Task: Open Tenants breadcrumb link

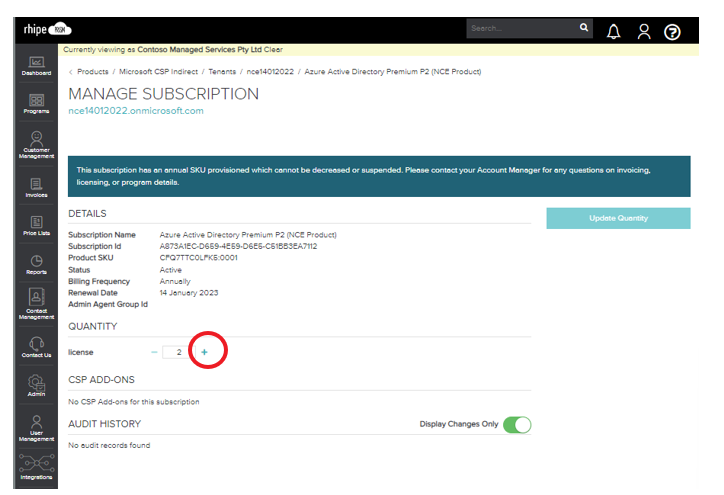Action: pyautogui.click(x=222, y=72)
